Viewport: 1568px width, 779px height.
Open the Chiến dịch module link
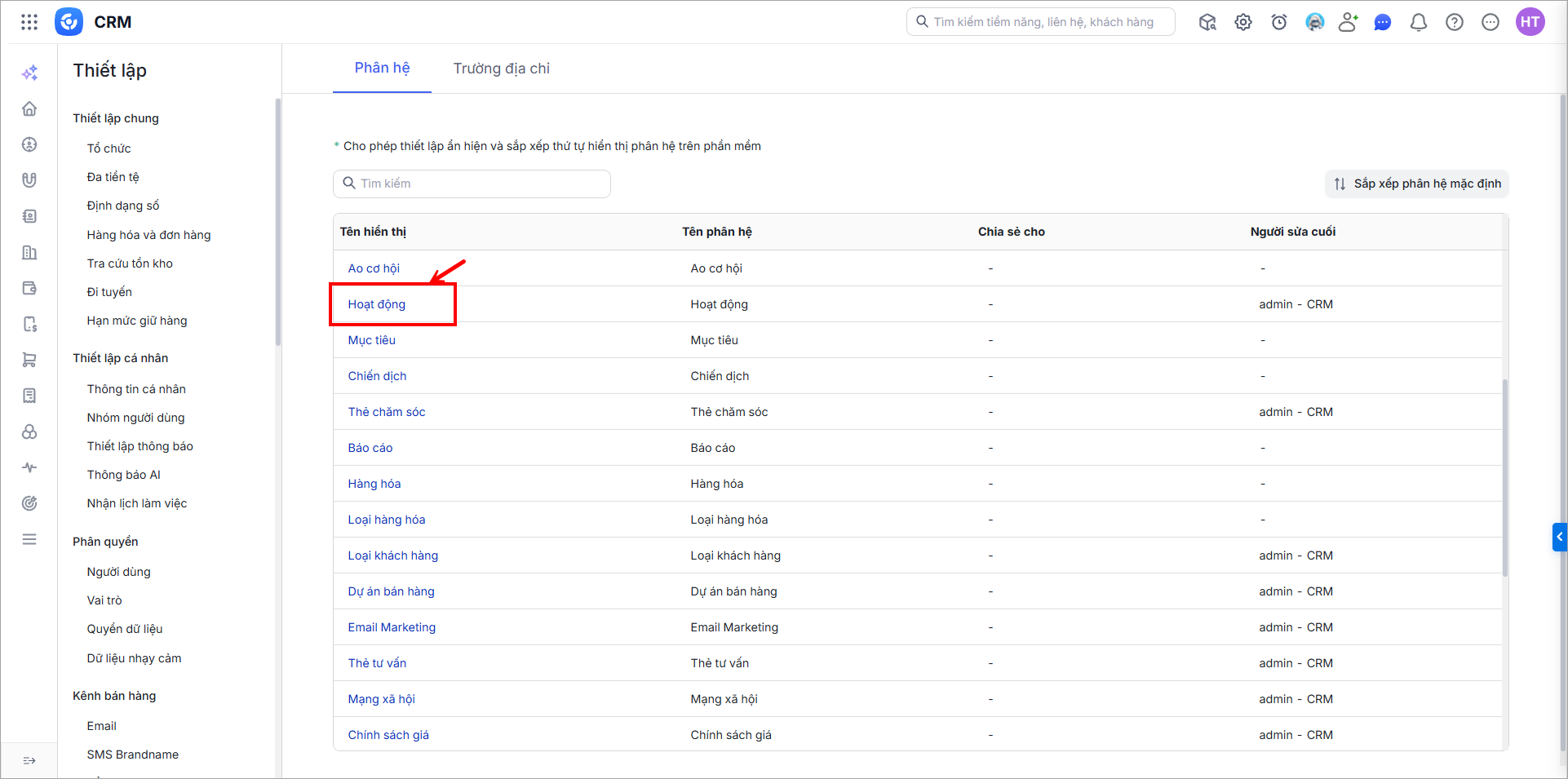[x=377, y=376]
